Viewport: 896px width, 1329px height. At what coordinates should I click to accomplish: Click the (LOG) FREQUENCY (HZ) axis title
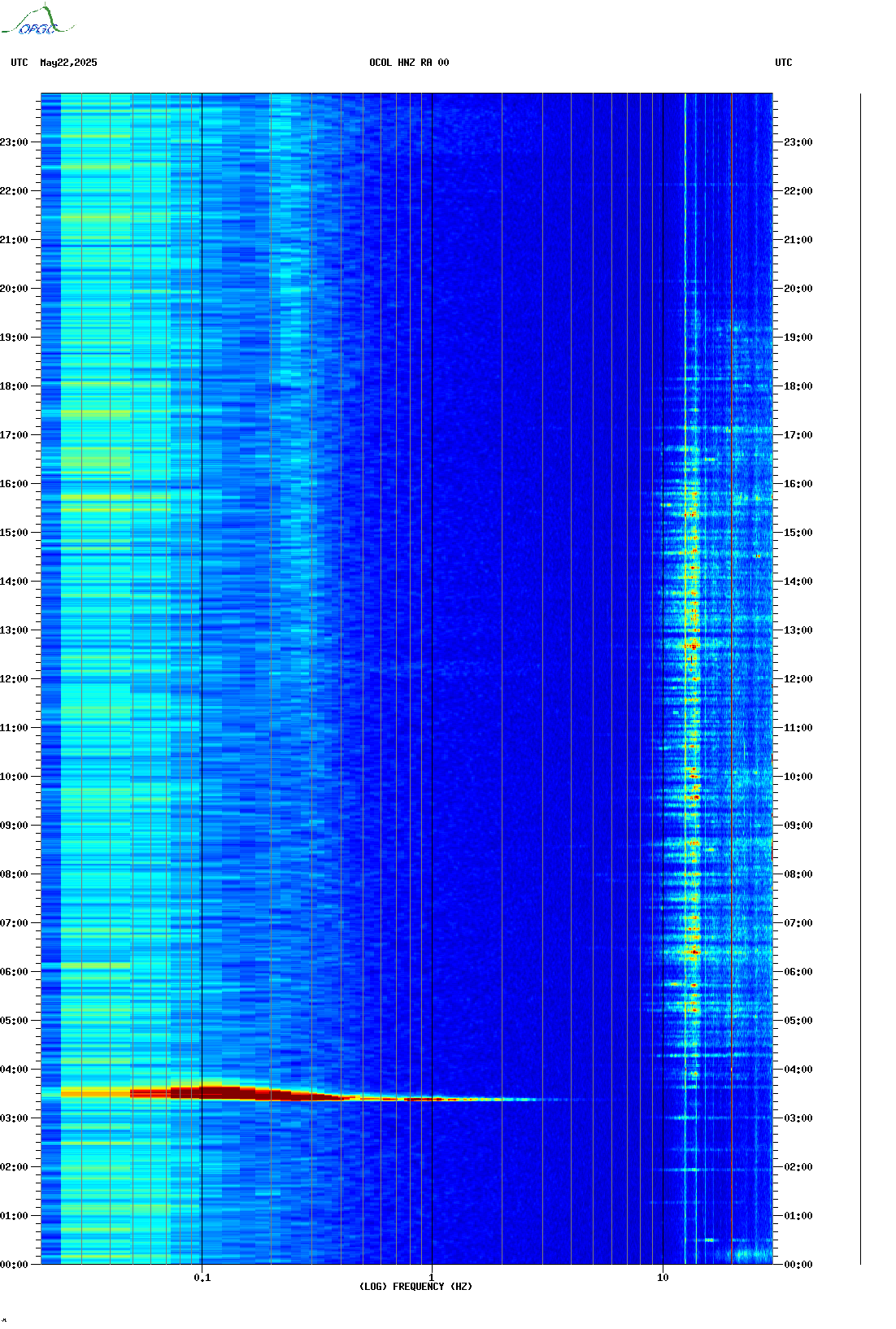(x=415, y=1287)
